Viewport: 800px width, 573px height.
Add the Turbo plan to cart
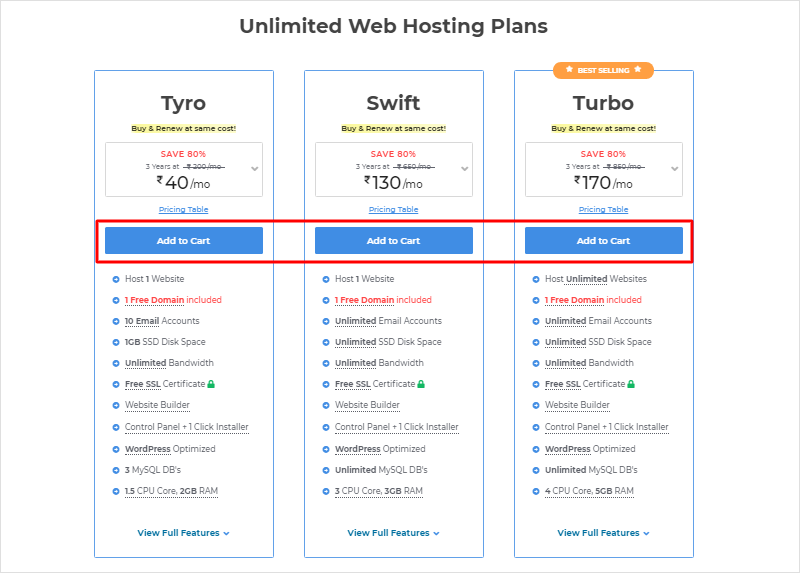point(604,241)
